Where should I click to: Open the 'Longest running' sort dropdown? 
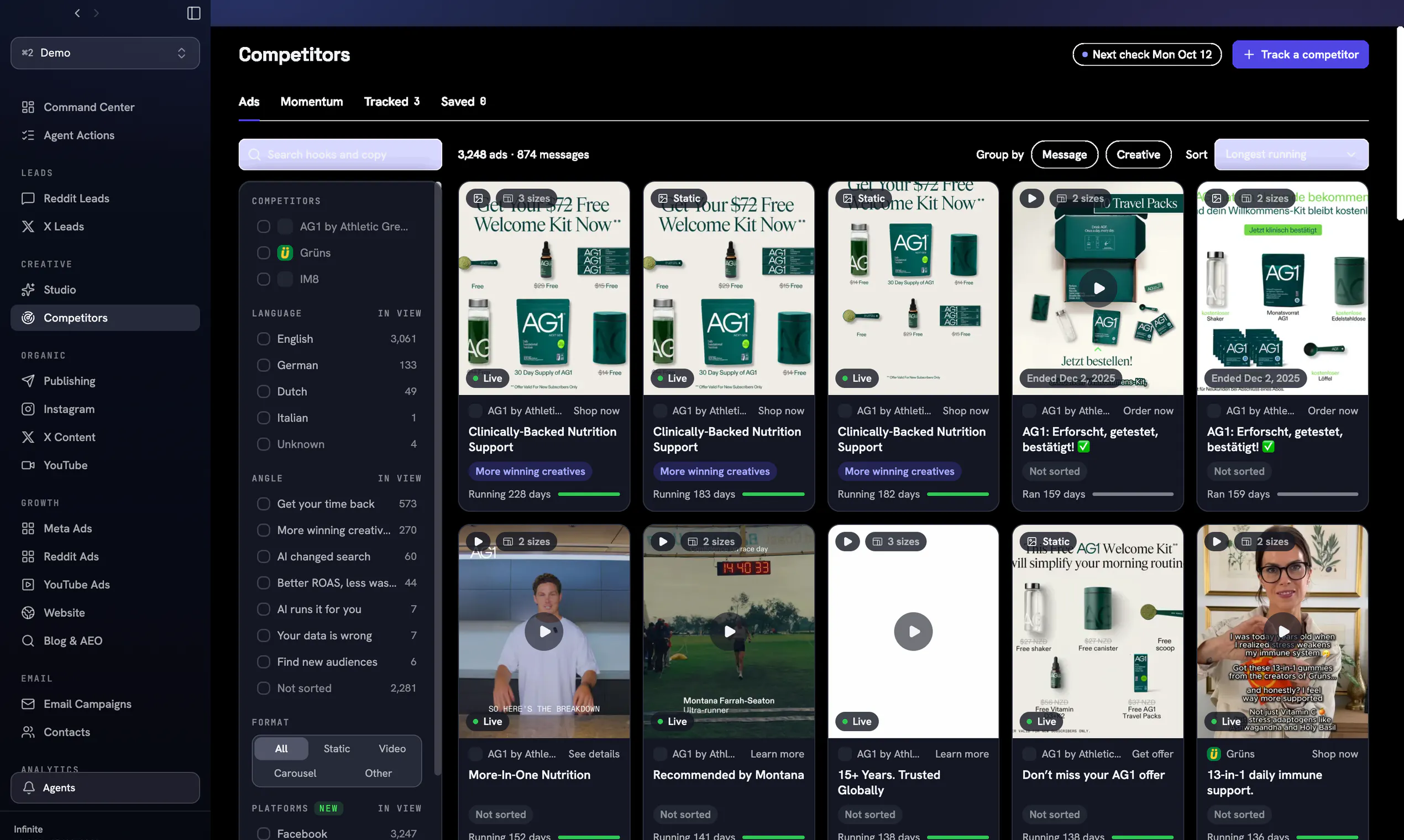pos(1291,155)
